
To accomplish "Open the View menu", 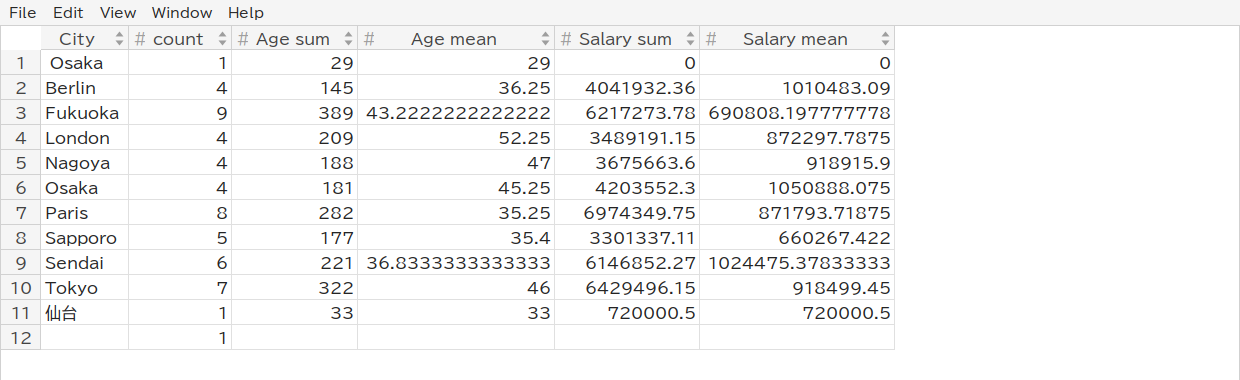I will pos(118,13).
